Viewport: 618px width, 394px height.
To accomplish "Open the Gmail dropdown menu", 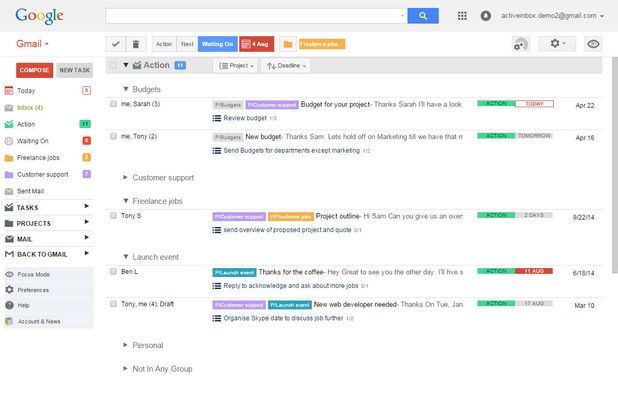I will [x=32, y=44].
